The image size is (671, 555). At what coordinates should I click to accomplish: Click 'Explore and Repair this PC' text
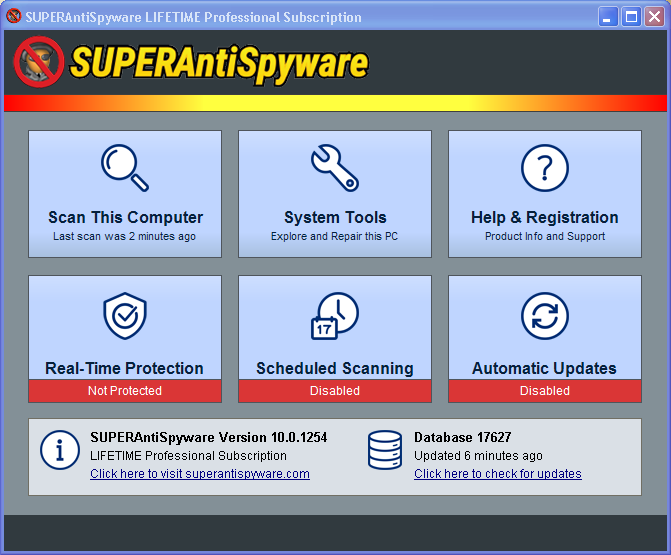[x=334, y=236]
